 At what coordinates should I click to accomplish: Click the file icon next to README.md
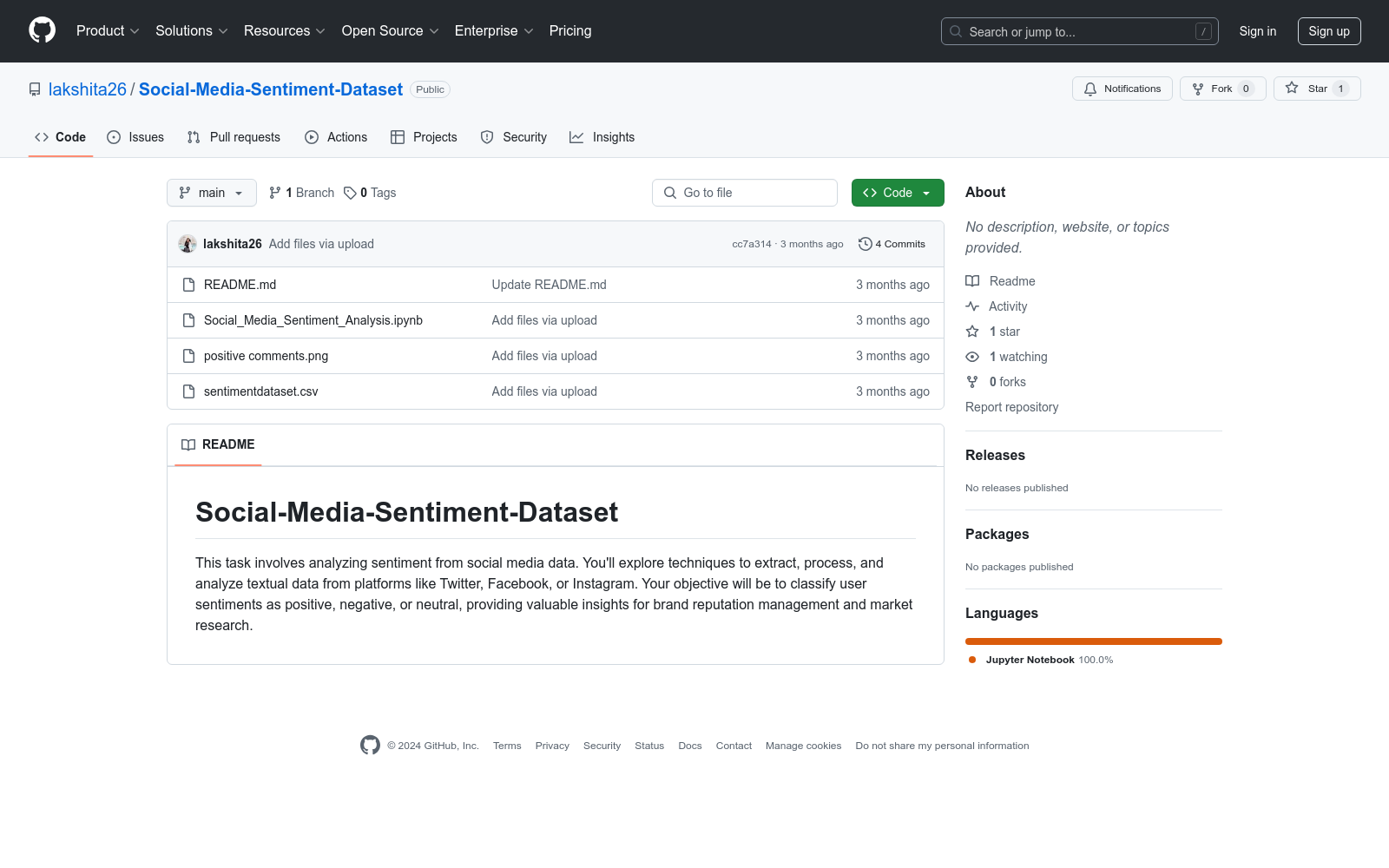point(188,285)
